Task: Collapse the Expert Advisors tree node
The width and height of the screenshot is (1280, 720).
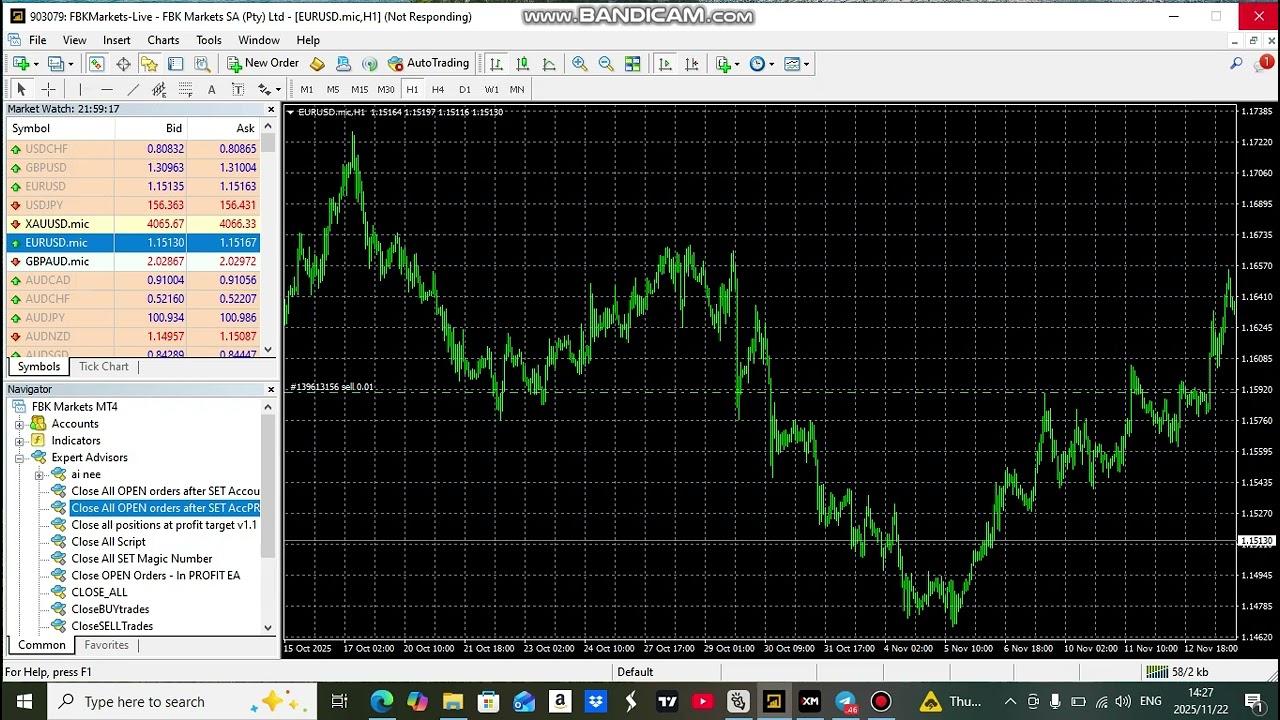Action: [19, 458]
